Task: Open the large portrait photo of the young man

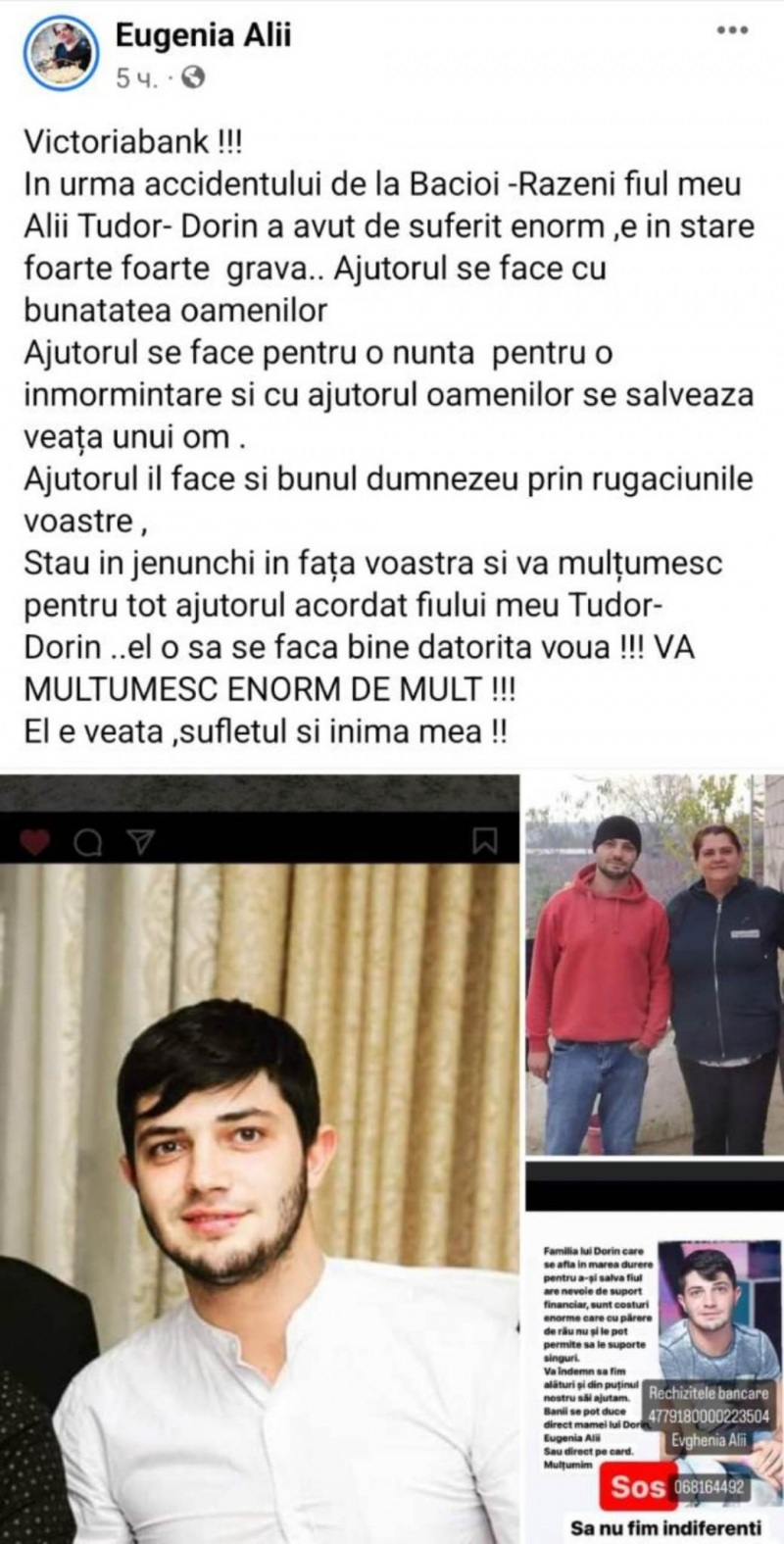Action: [260, 1159]
